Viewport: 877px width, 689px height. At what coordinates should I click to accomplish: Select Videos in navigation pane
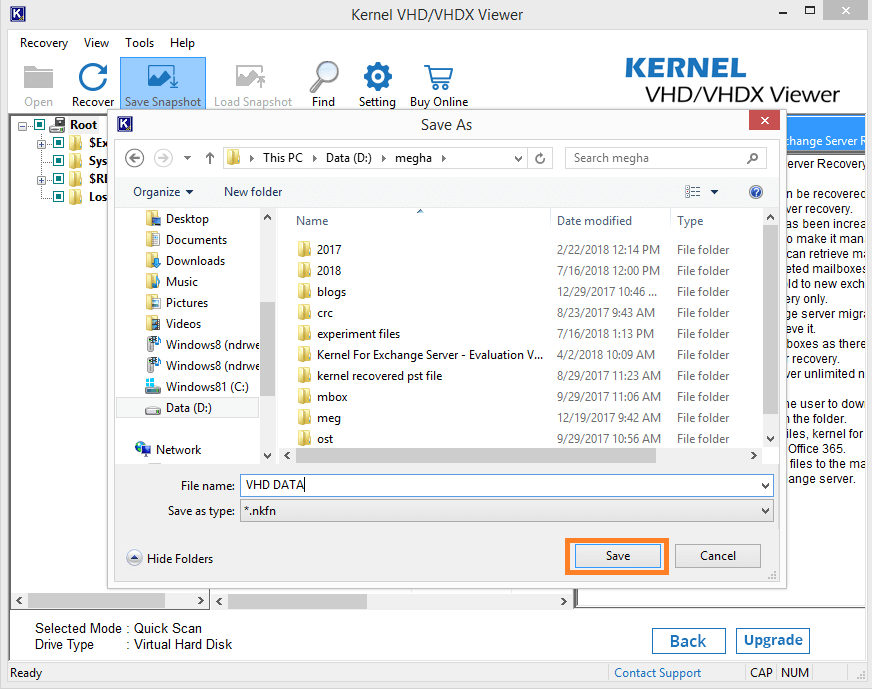(x=173, y=324)
